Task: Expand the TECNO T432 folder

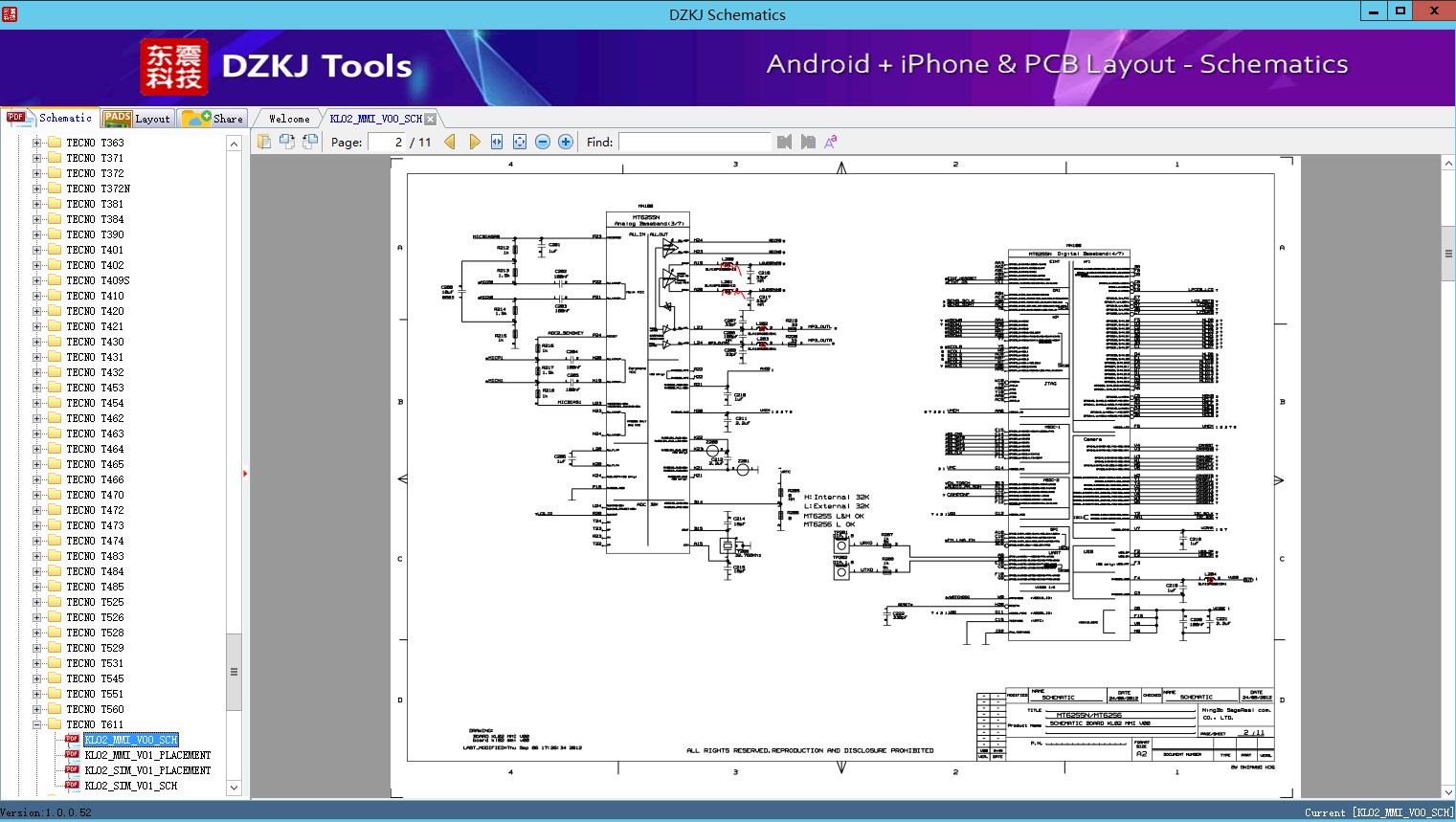Action: click(36, 372)
